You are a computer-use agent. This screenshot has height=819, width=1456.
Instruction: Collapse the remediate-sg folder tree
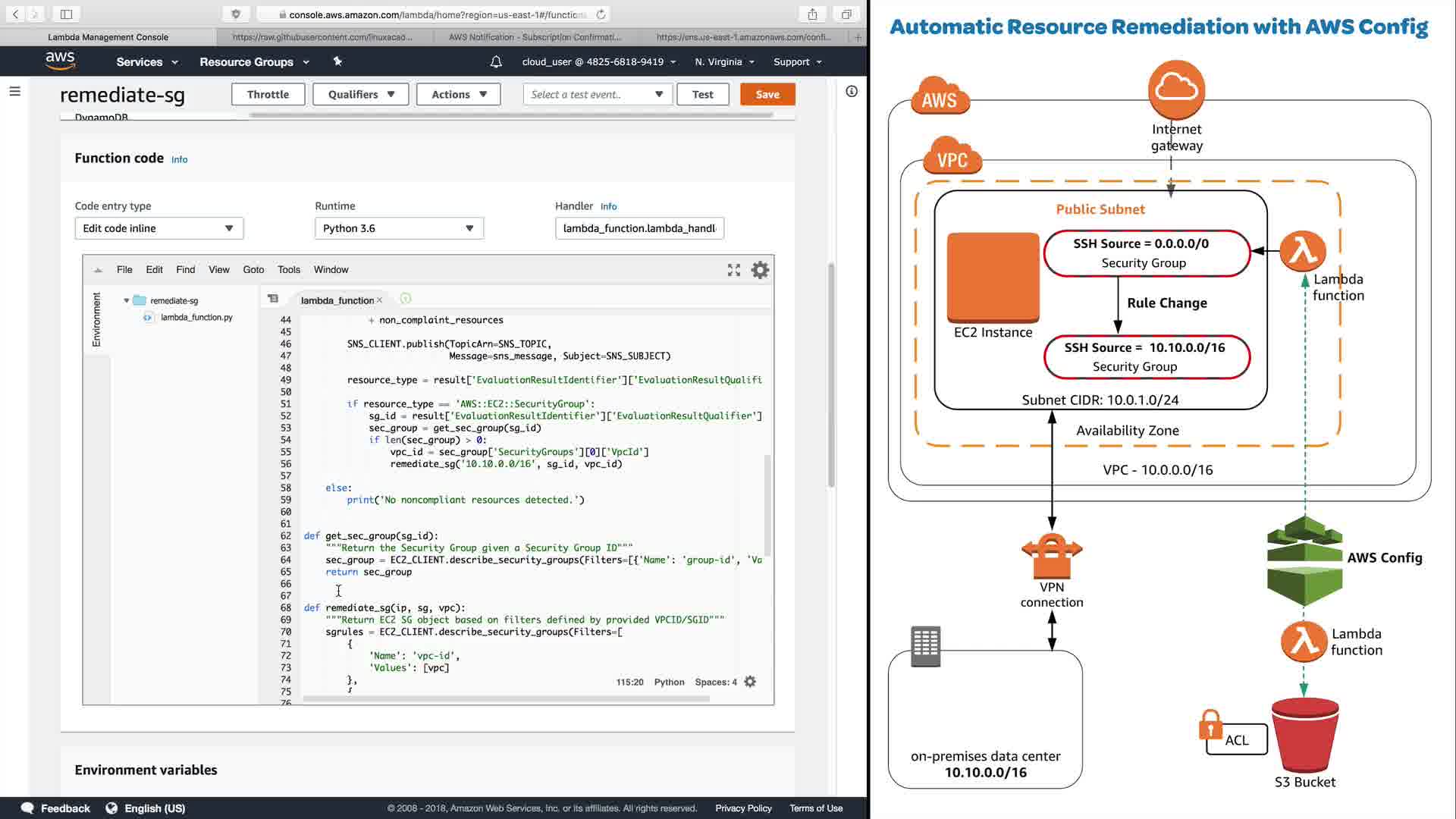pyautogui.click(x=127, y=301)
